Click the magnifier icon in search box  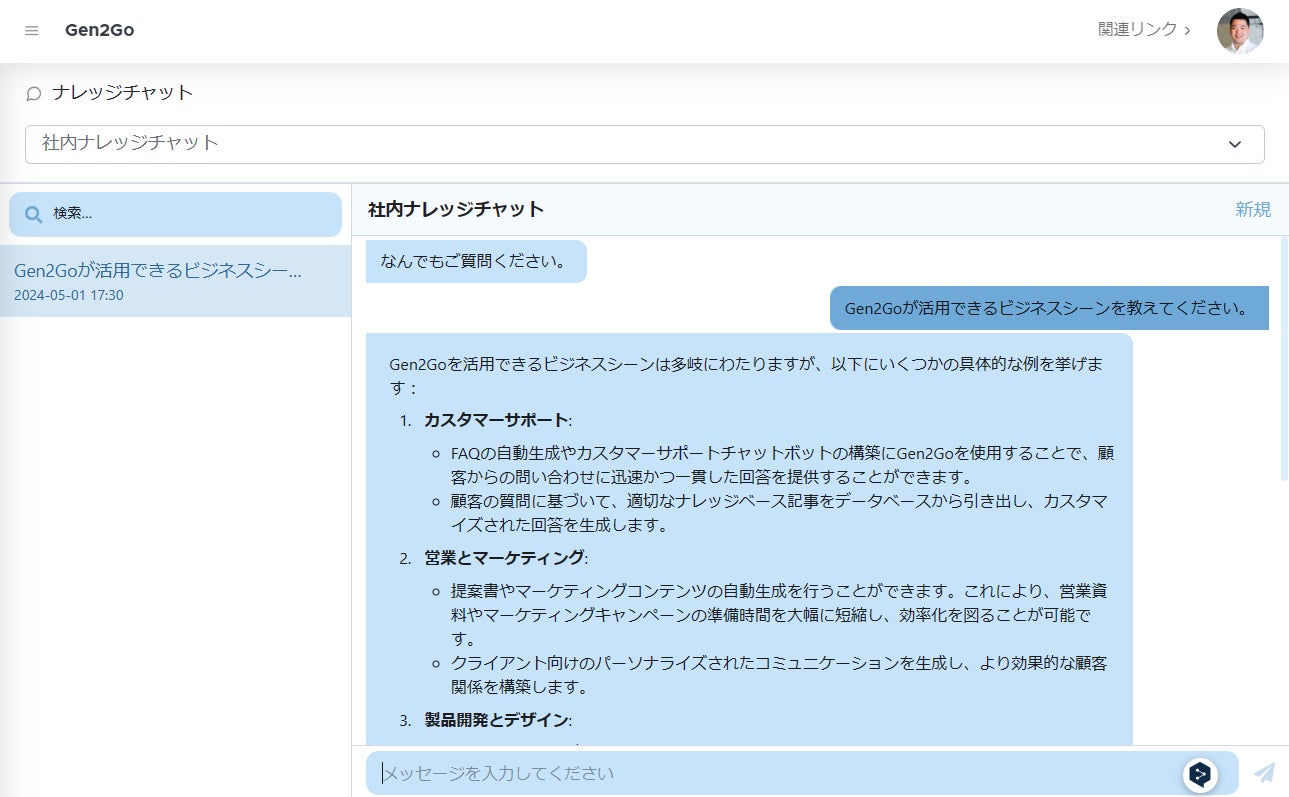coord(33,214)
